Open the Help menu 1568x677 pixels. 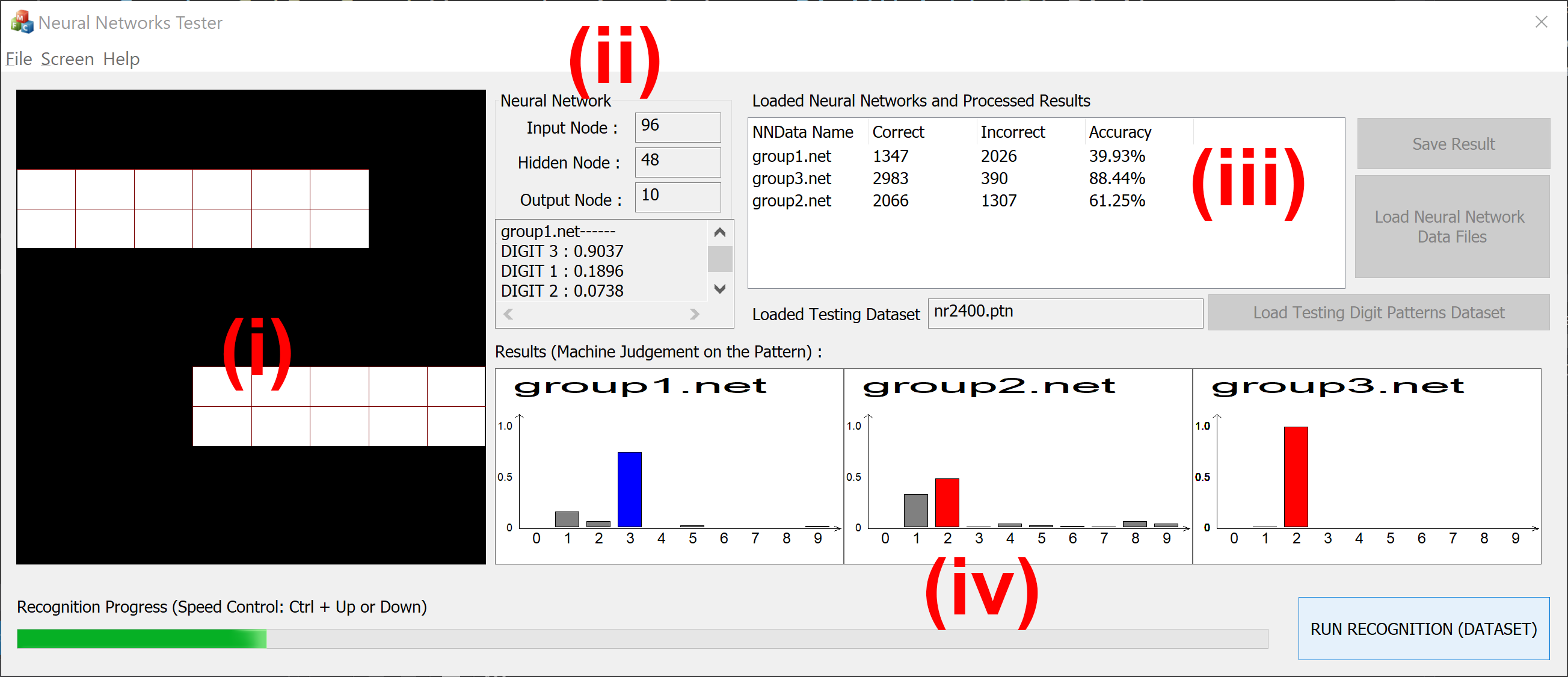coord(121,59)
